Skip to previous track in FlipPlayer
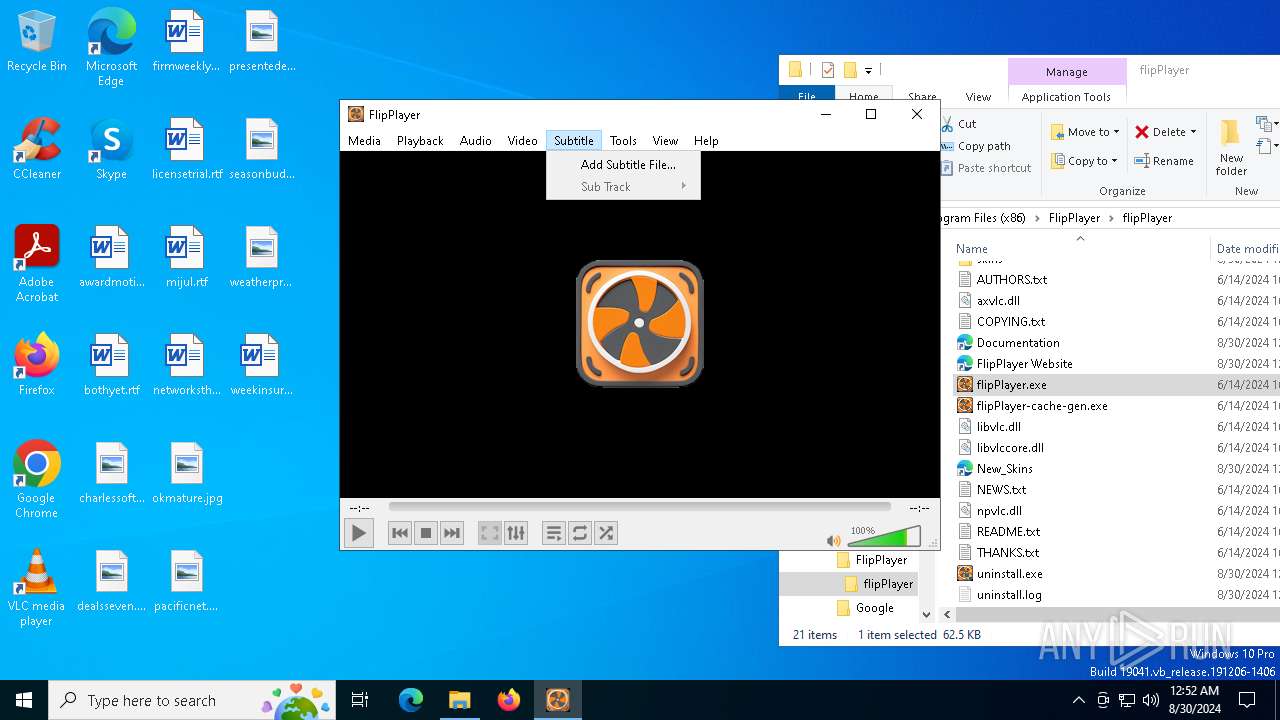1280x720 pixels. (400, 533)
